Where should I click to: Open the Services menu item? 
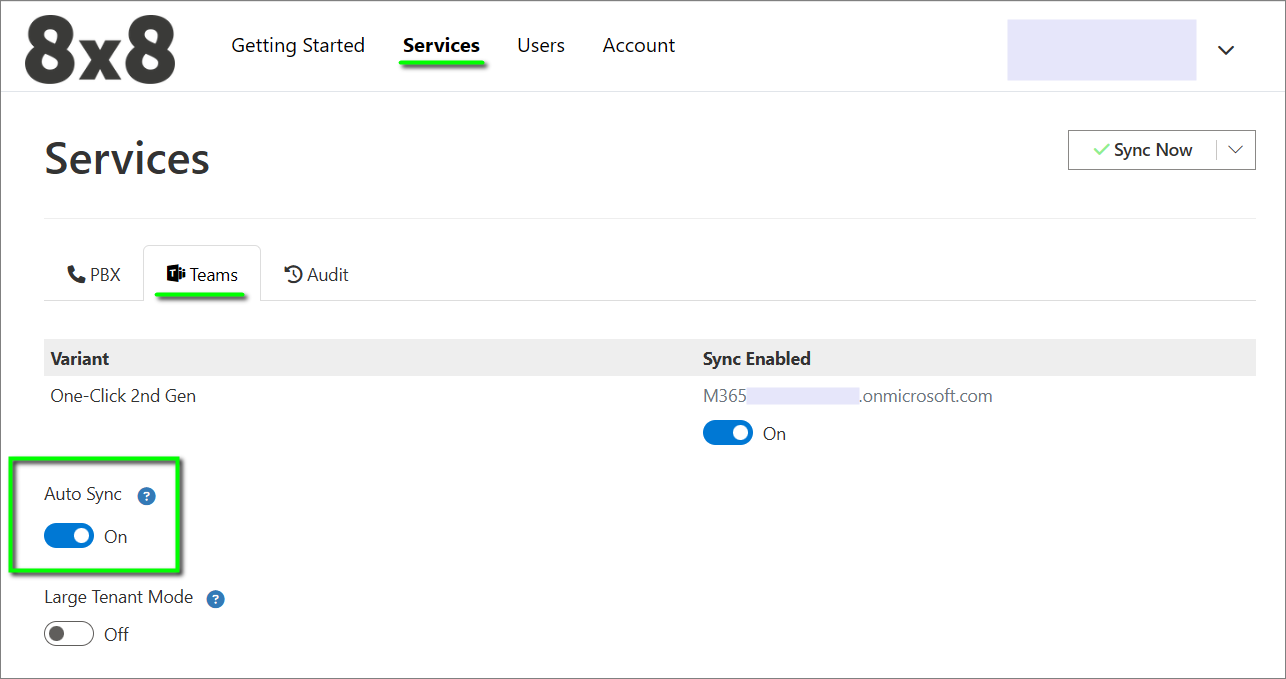(x=441, y=45)
